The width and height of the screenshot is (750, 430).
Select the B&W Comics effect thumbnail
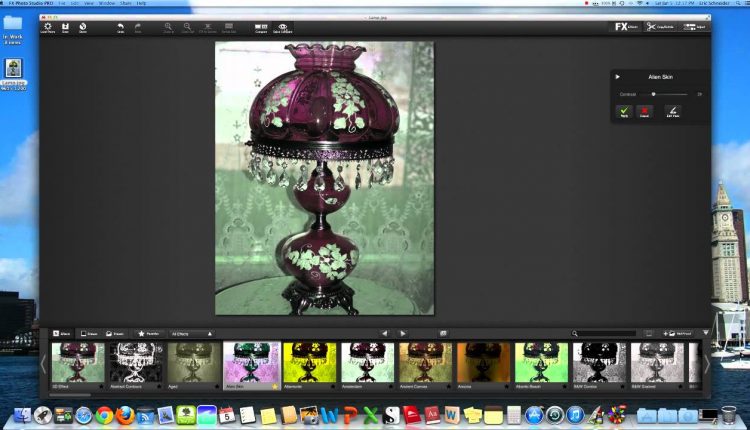click(599, 362)
